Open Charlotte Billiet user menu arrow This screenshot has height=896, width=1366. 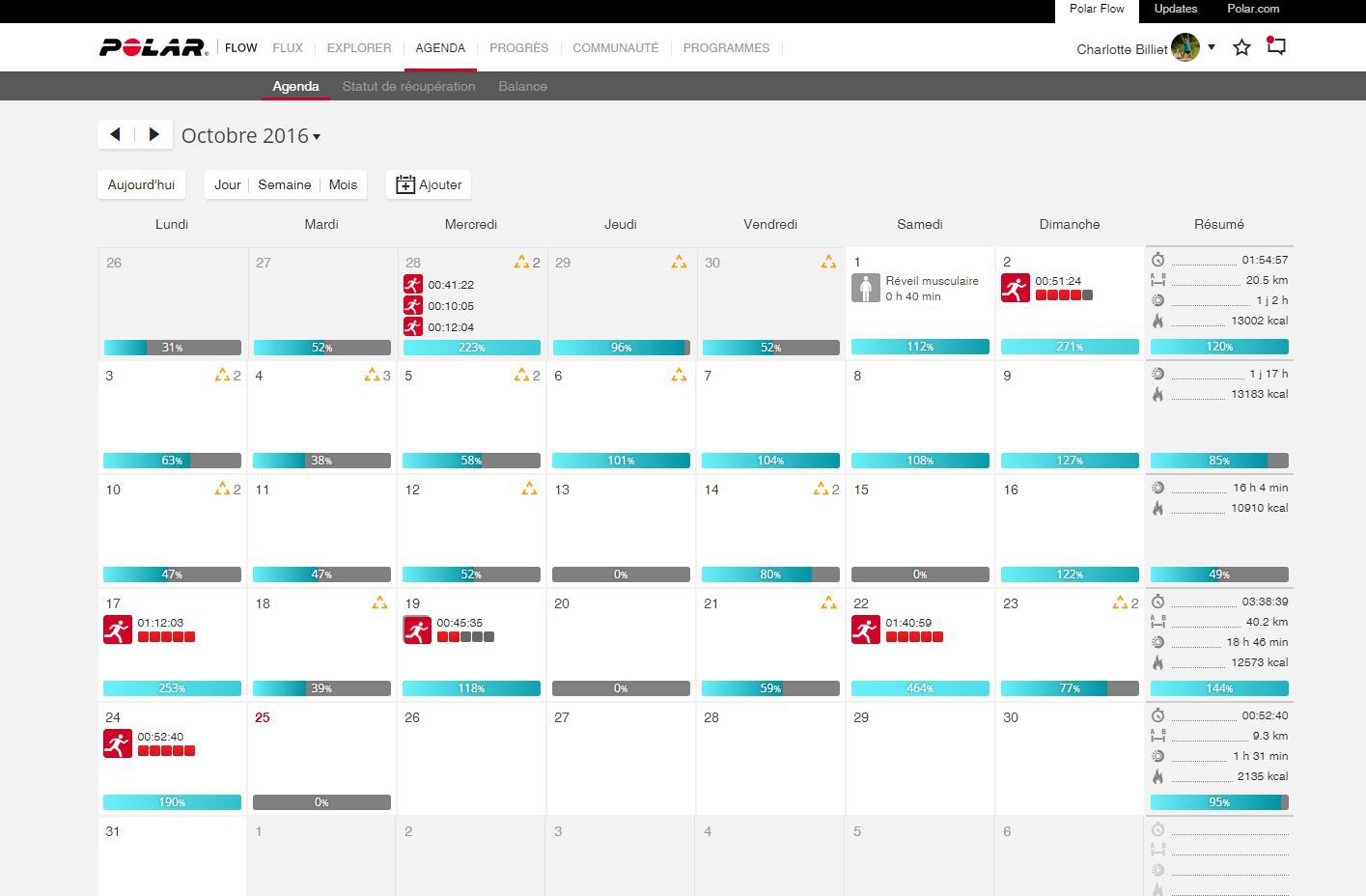tap(1212, 46)
